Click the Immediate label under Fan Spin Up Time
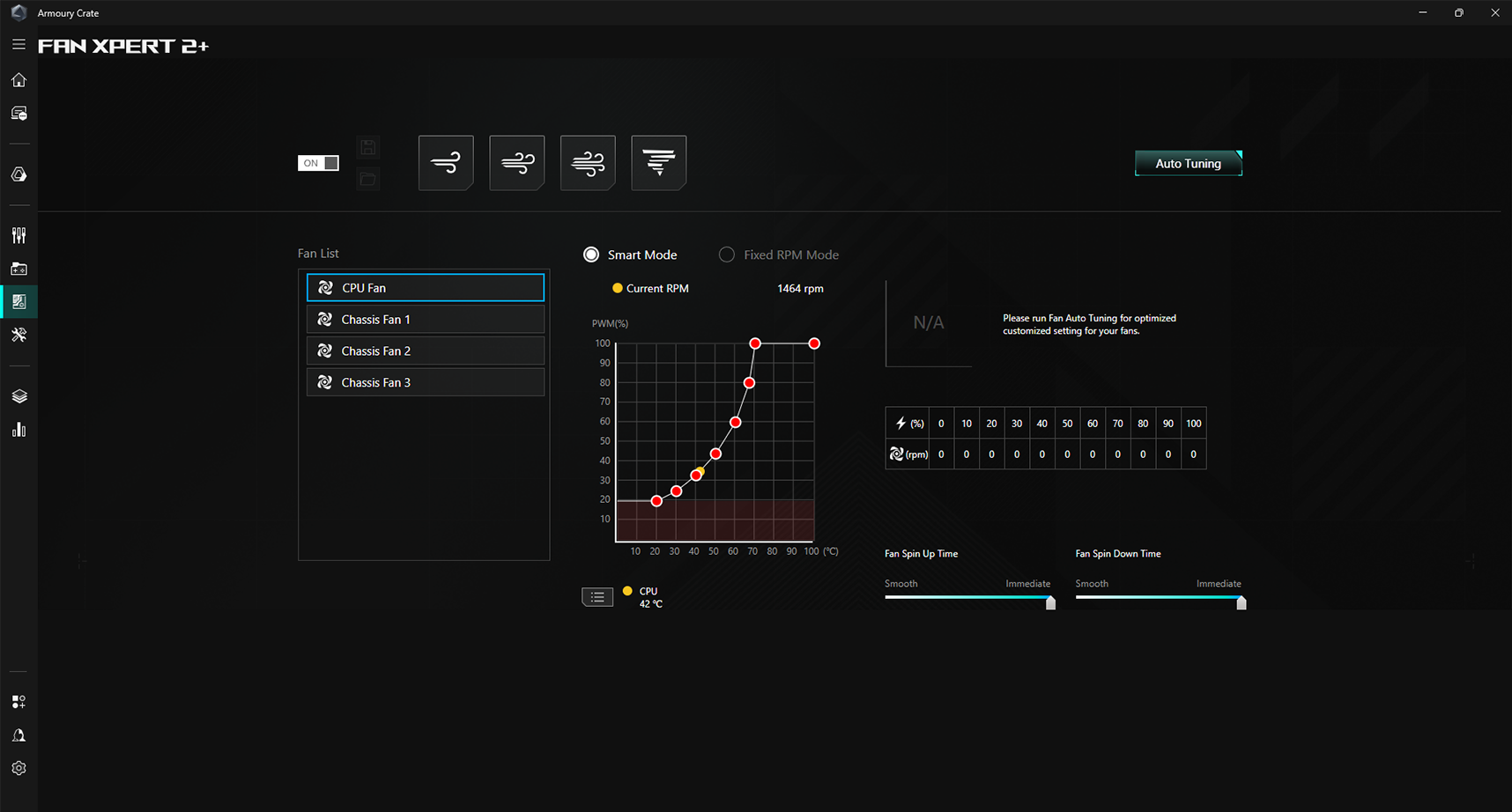 click(1028, 584)
